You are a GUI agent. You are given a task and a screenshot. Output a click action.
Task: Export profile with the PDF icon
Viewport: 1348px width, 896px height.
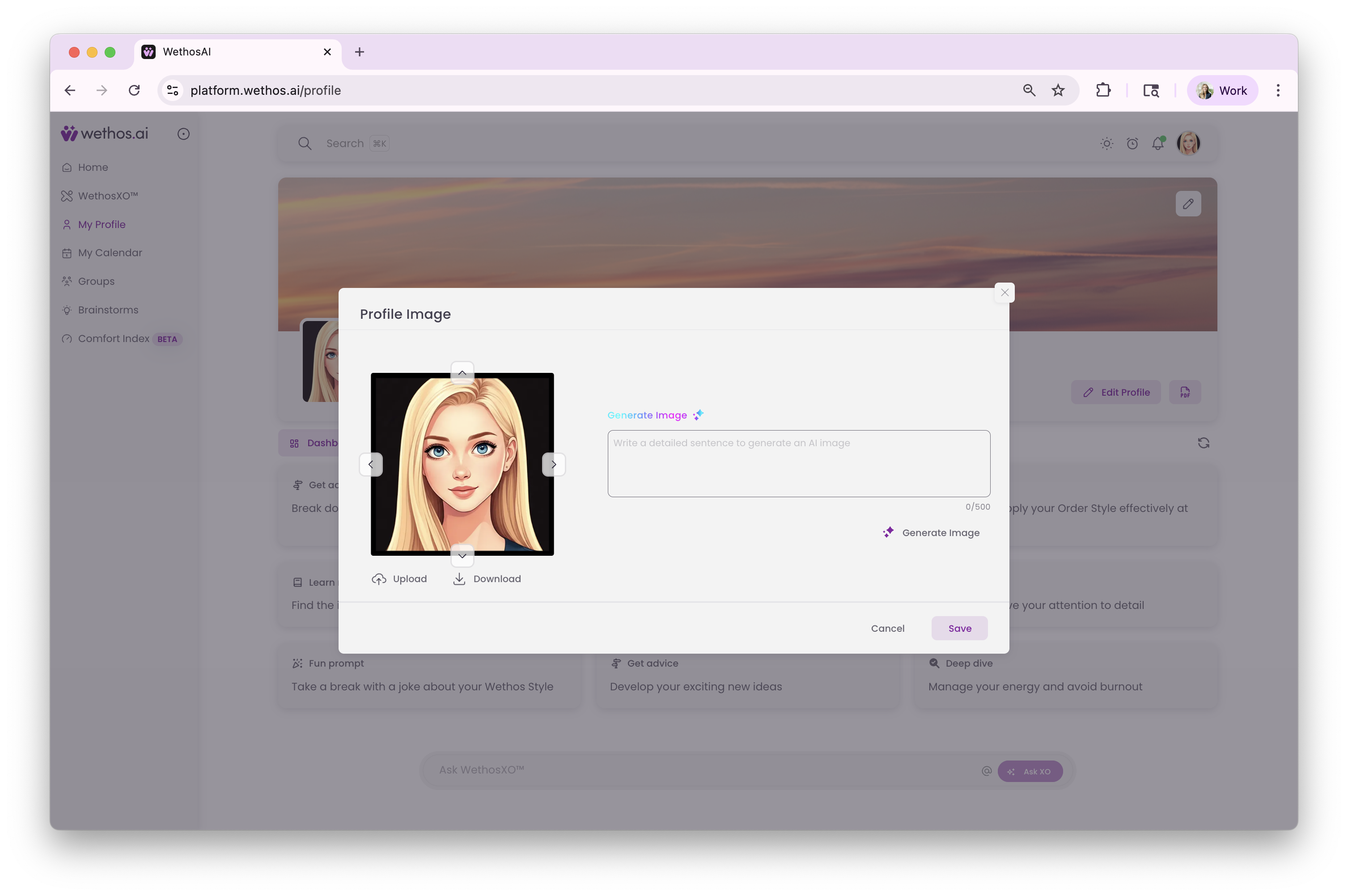(x=1185, y=392)
